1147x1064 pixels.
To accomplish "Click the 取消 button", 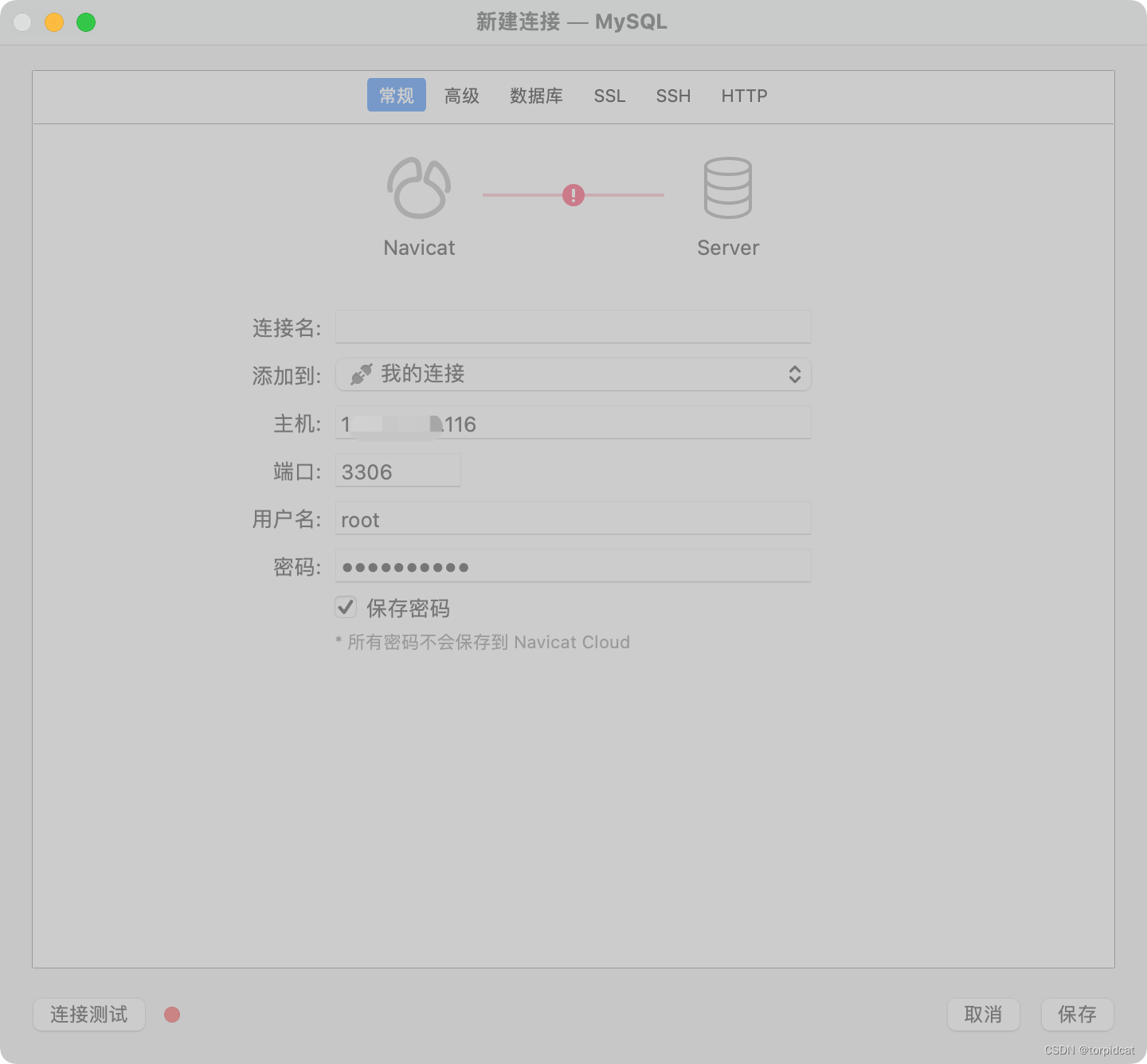I will tap(984, 1015).
